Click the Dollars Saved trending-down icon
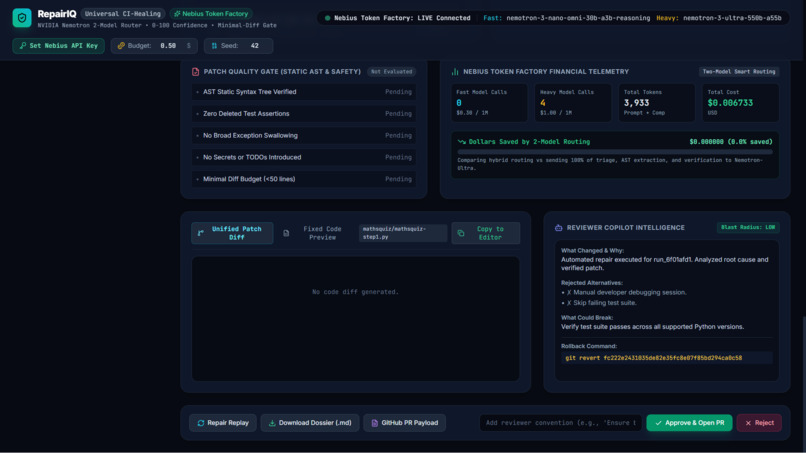This screenshot has width=806, height=453. [x=462, y=142]
